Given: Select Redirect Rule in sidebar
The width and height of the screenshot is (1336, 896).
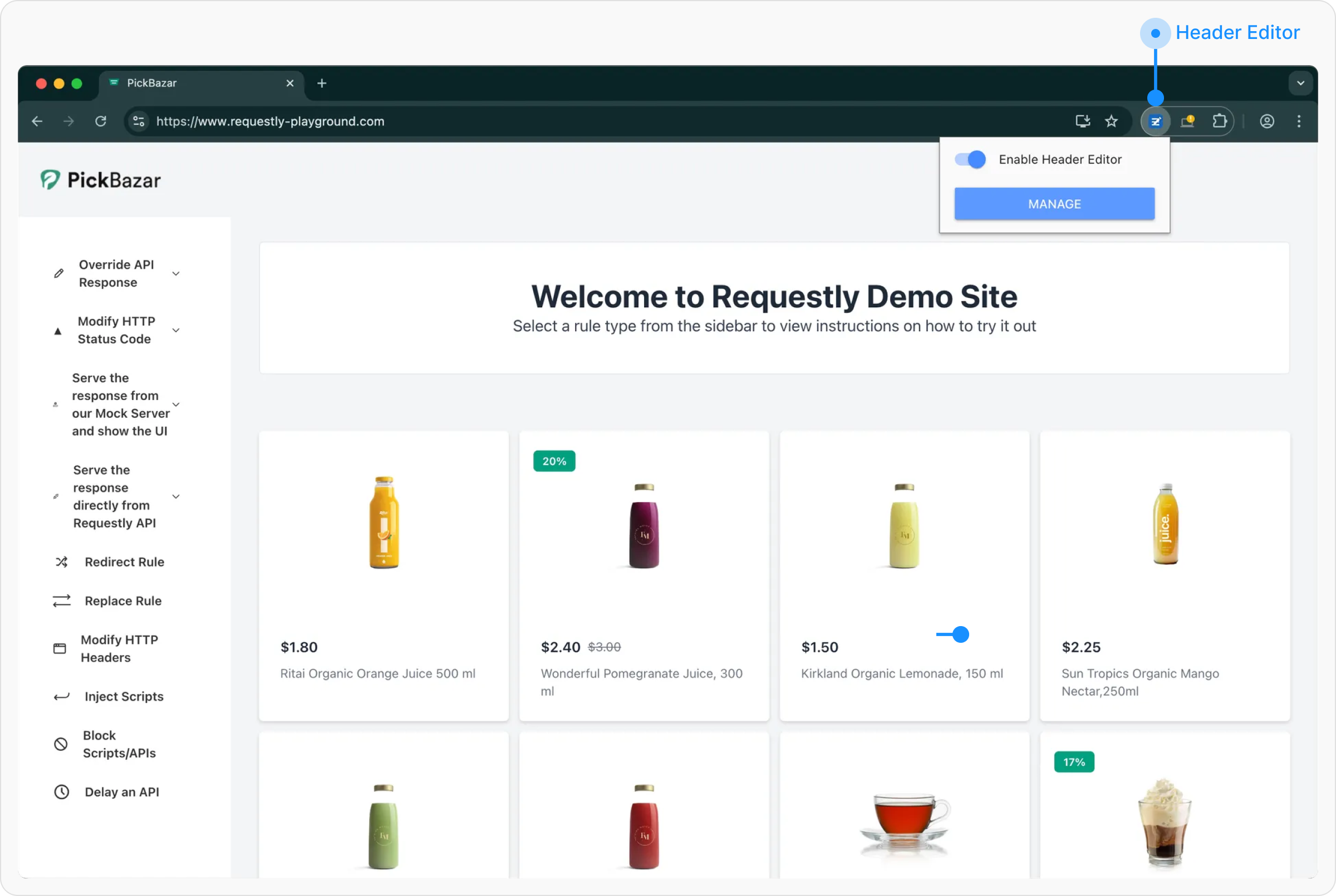Looking at the screenshot, I should [124, 562].
